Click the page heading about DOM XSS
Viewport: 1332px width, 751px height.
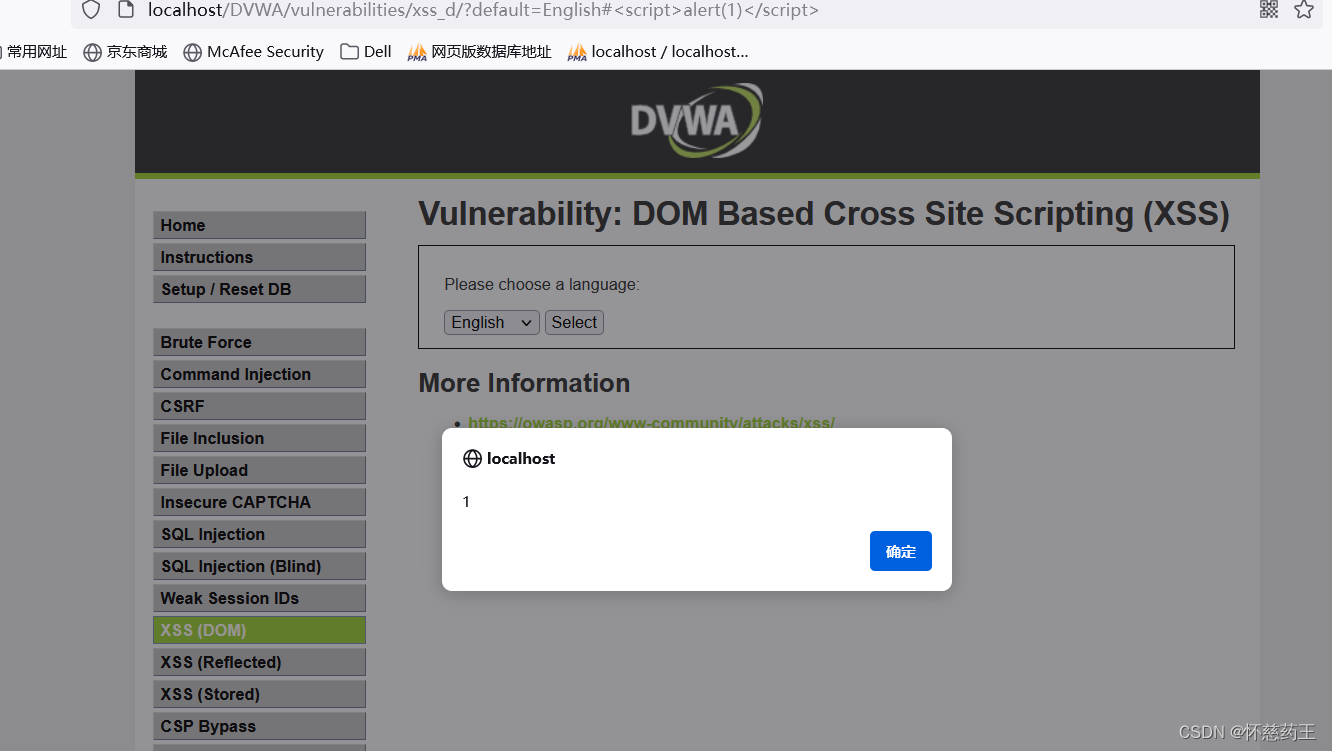pyautogui.click(x=823, y=214)
